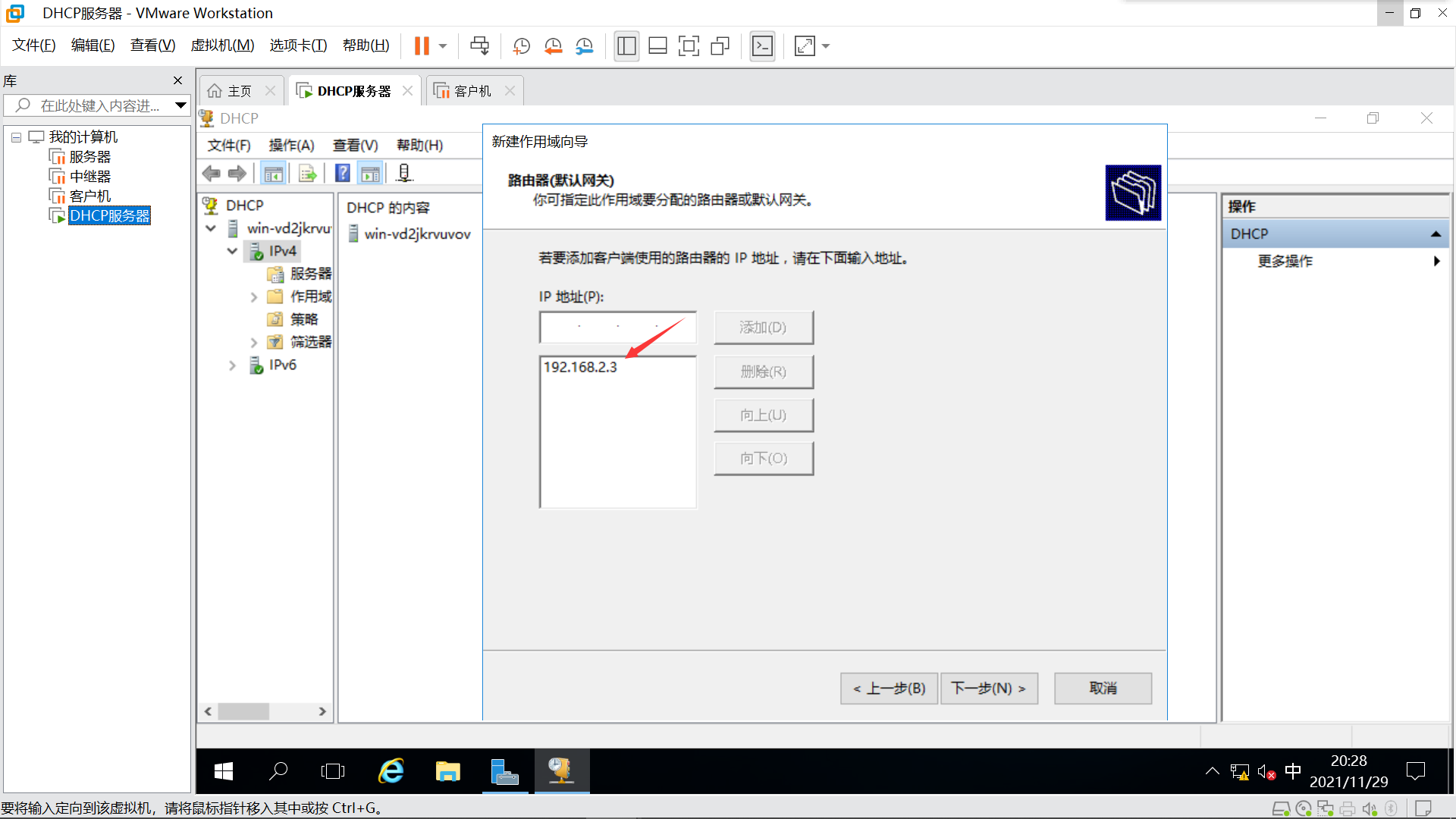Click the take snapshot clock icon
Screen dimensions: 1456x819
click(522, 46)
